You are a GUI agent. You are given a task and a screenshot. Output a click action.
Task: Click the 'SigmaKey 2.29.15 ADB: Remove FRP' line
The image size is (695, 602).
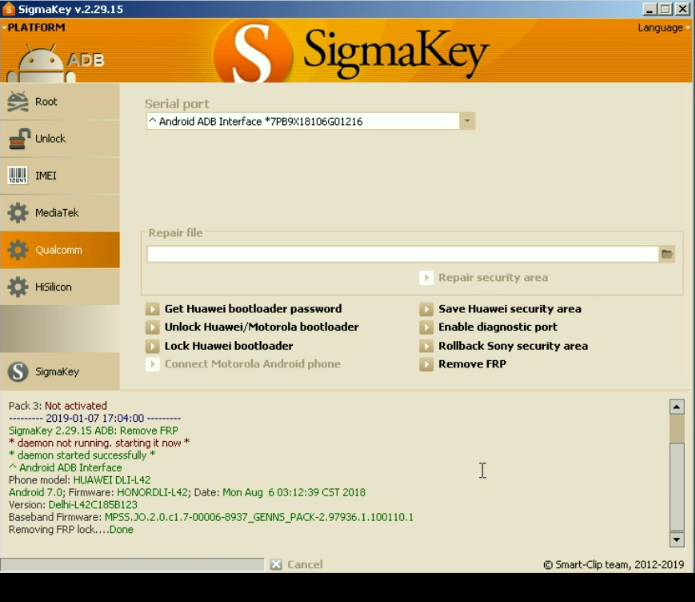tap(94, 430)
